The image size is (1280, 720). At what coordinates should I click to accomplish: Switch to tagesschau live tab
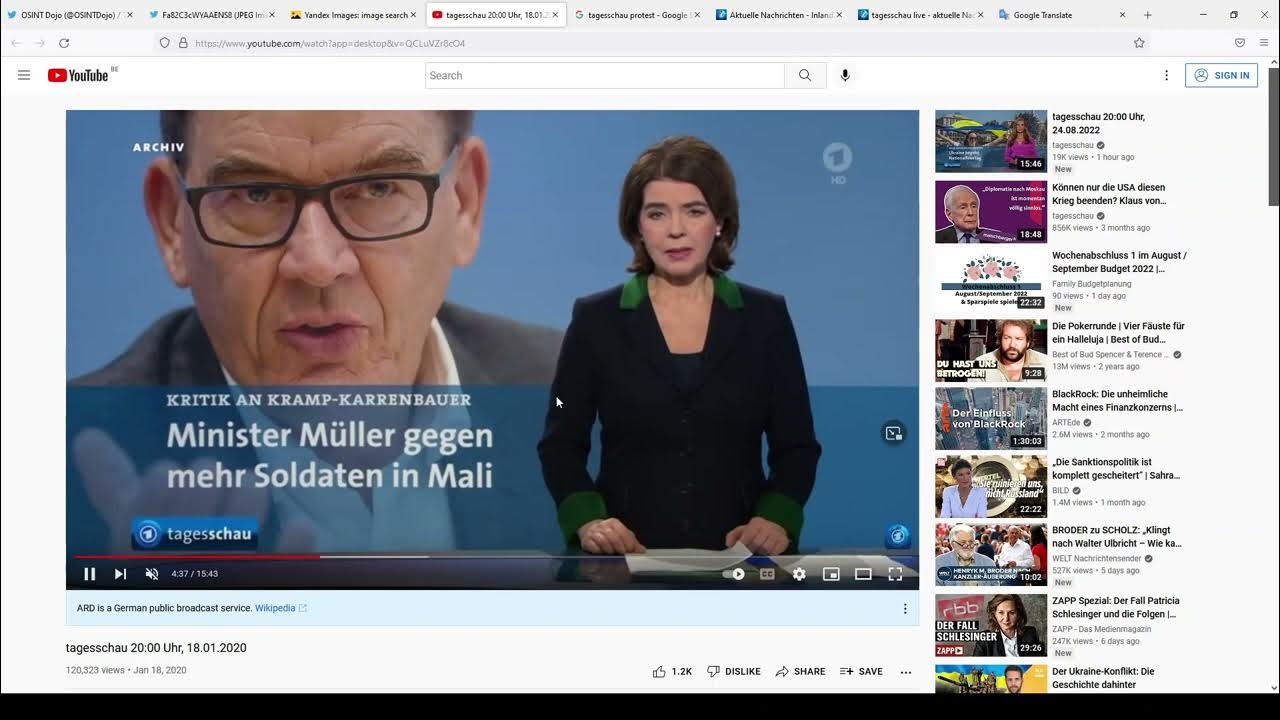point(920,15)
